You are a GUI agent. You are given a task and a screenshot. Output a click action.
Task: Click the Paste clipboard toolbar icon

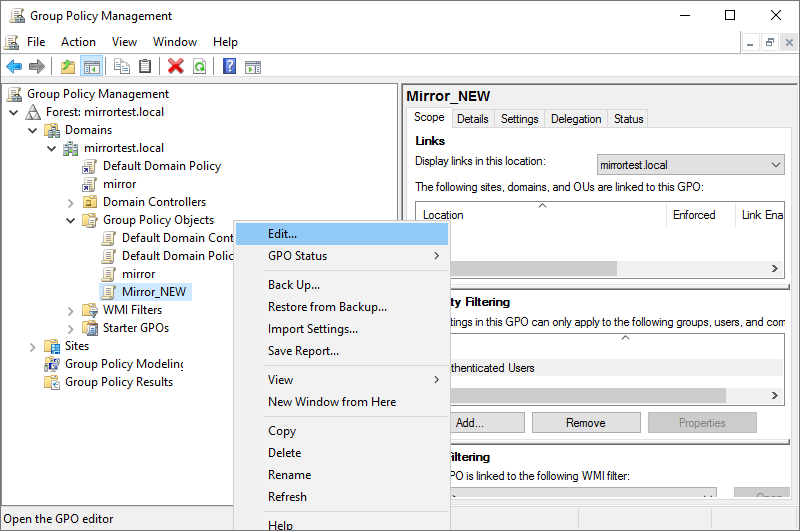(145, 66)
